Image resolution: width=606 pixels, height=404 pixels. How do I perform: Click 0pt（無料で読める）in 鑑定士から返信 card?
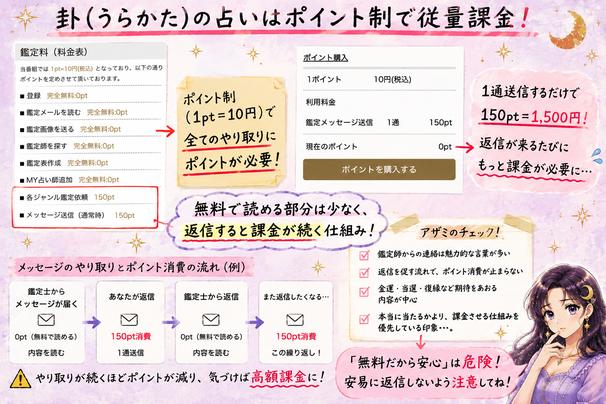tap(212, 337)
